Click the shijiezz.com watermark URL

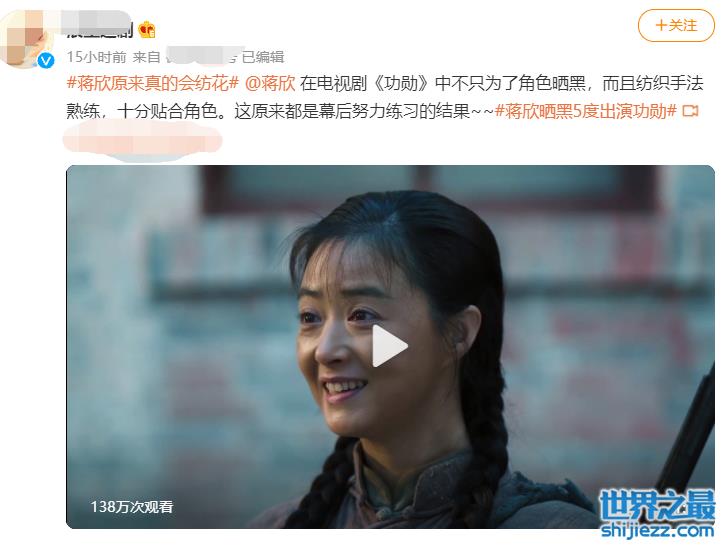click(657, 530)
